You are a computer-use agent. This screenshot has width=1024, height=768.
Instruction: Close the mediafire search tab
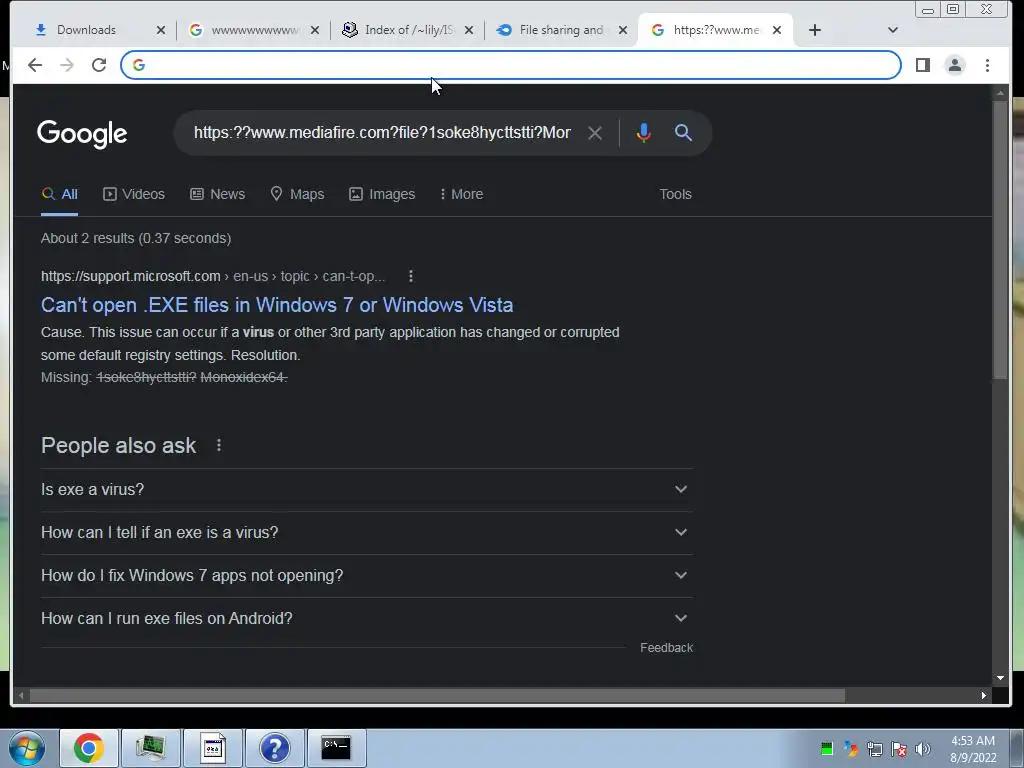tap(776, 30)
